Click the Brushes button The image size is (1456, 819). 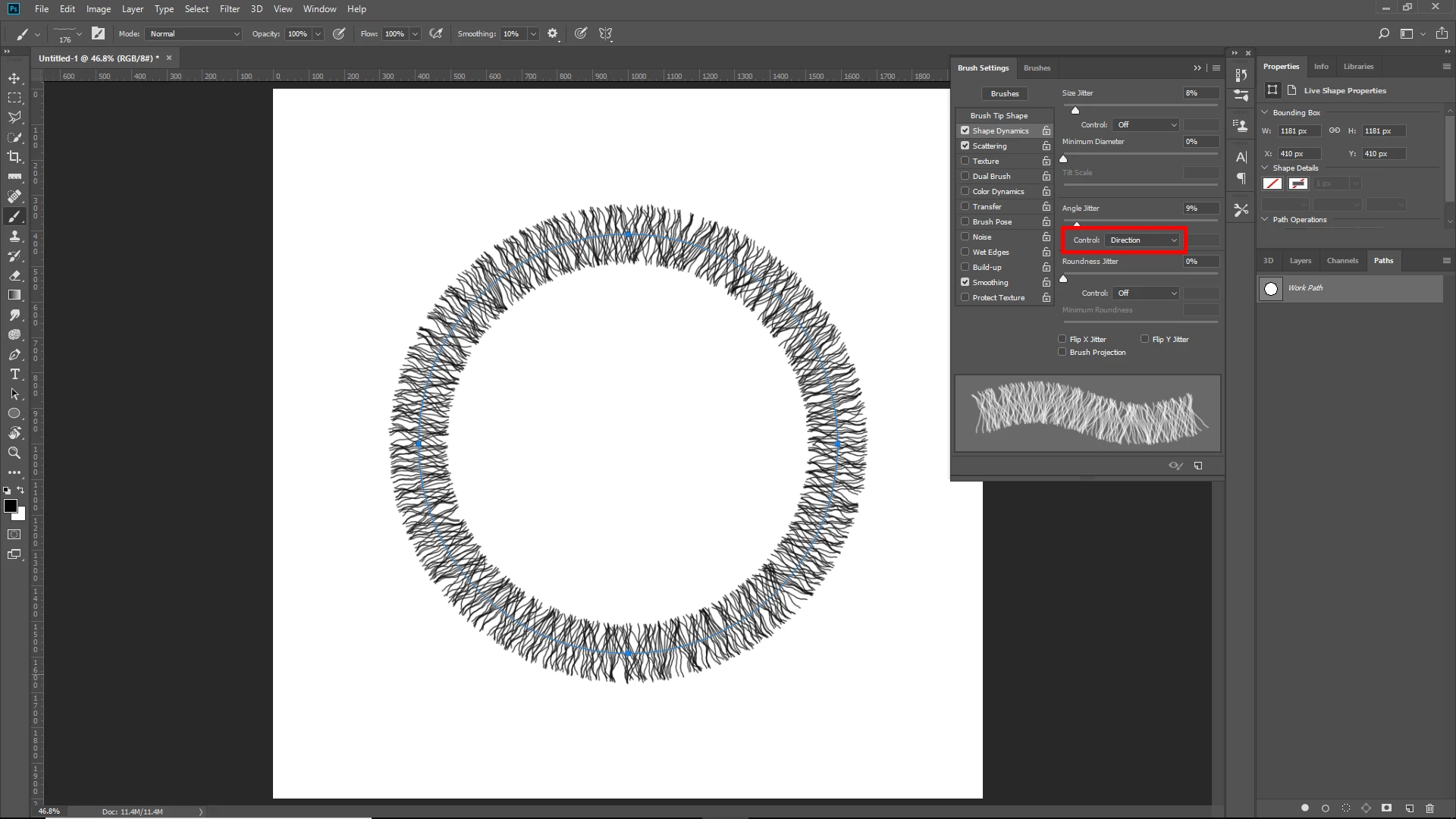pyautogui.click(x=1004, y=94)
